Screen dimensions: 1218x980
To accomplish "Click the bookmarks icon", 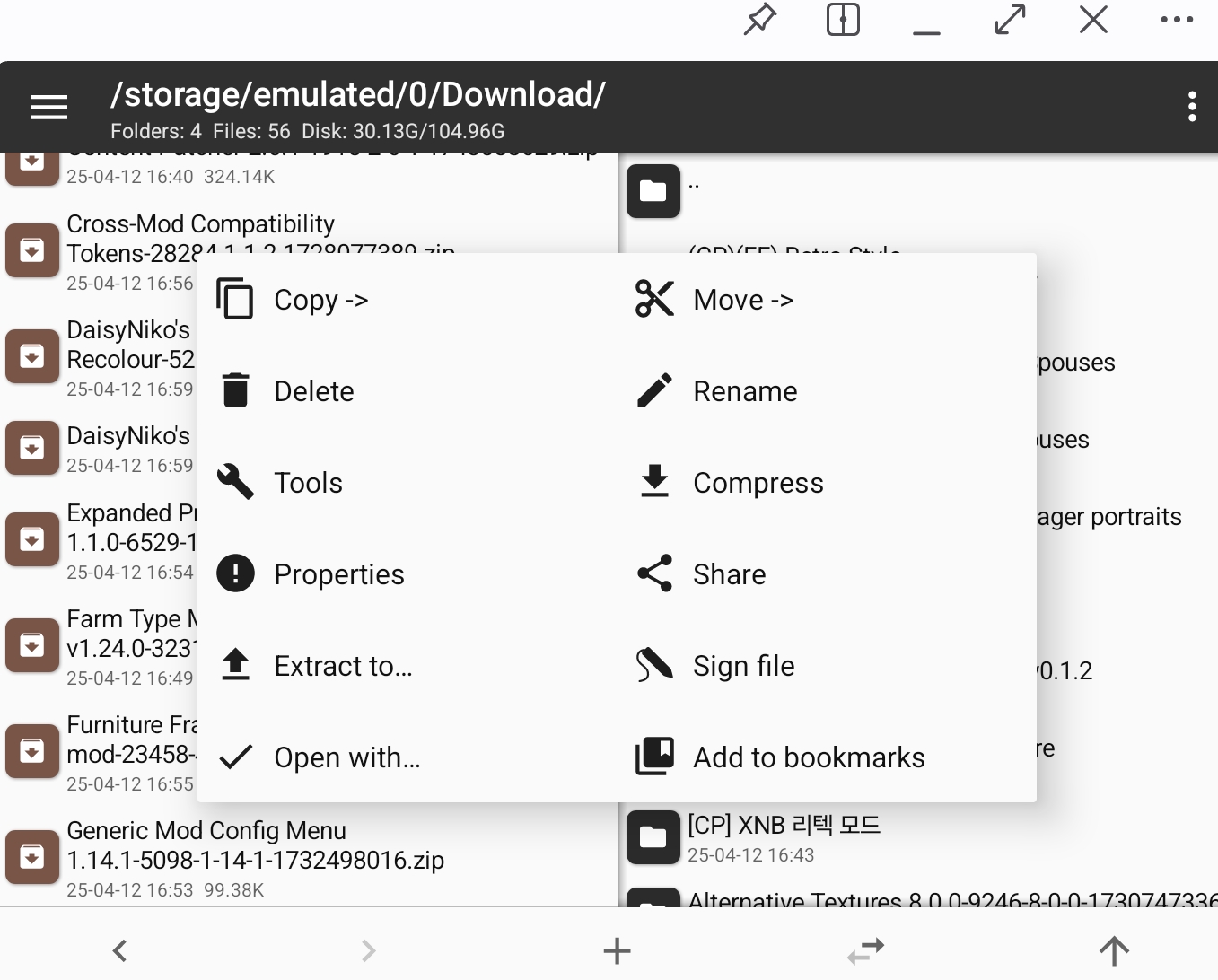I will [x=654, y=756].
